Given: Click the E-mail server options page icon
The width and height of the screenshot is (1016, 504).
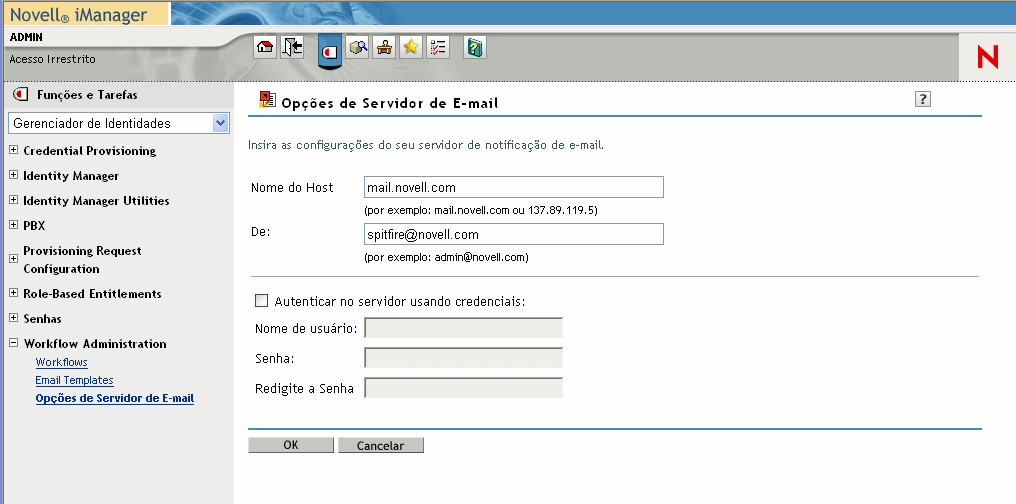Looking at the screenshot, I should pos(267,99).
